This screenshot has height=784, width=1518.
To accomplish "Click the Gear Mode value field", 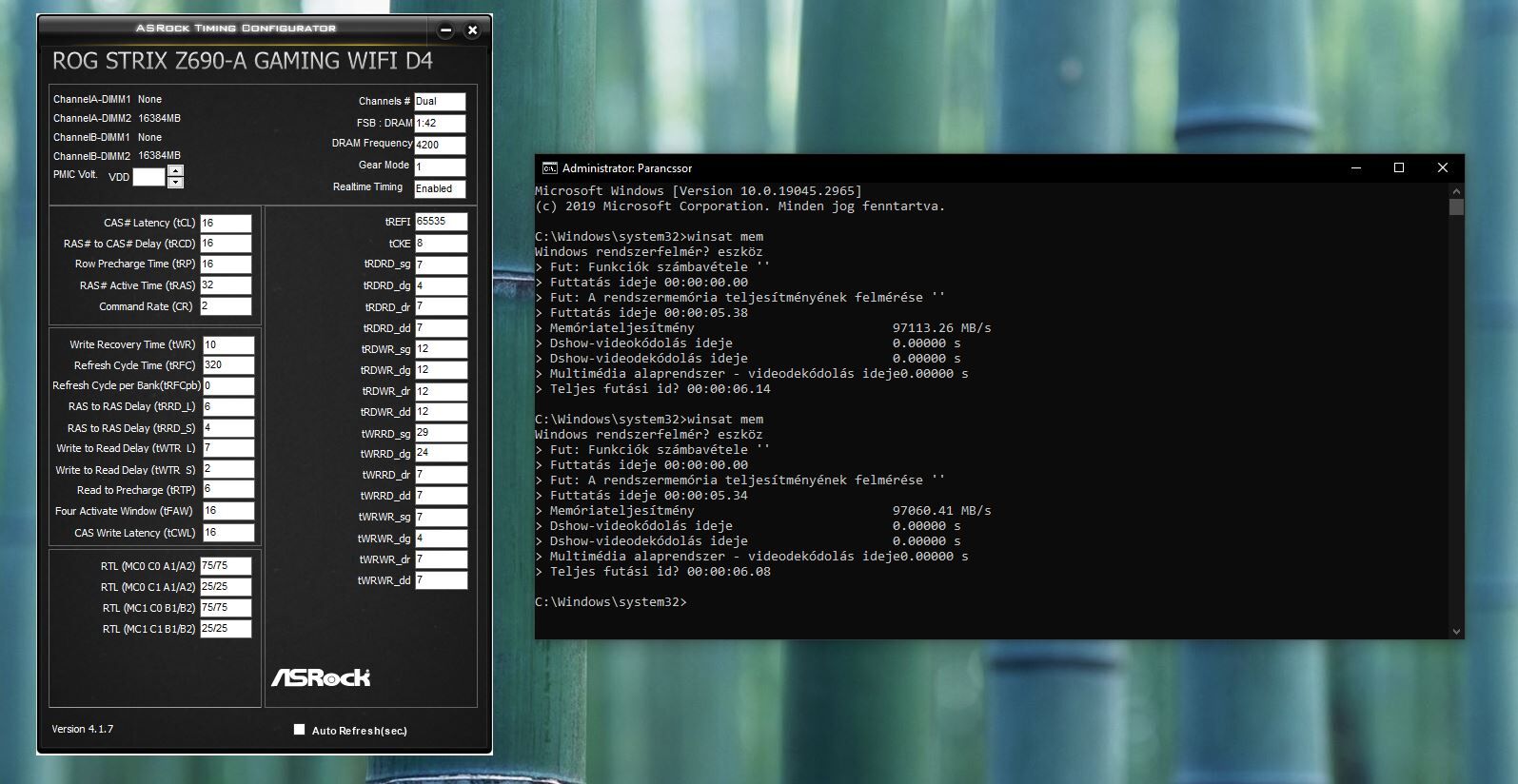I will coord(440,167).
